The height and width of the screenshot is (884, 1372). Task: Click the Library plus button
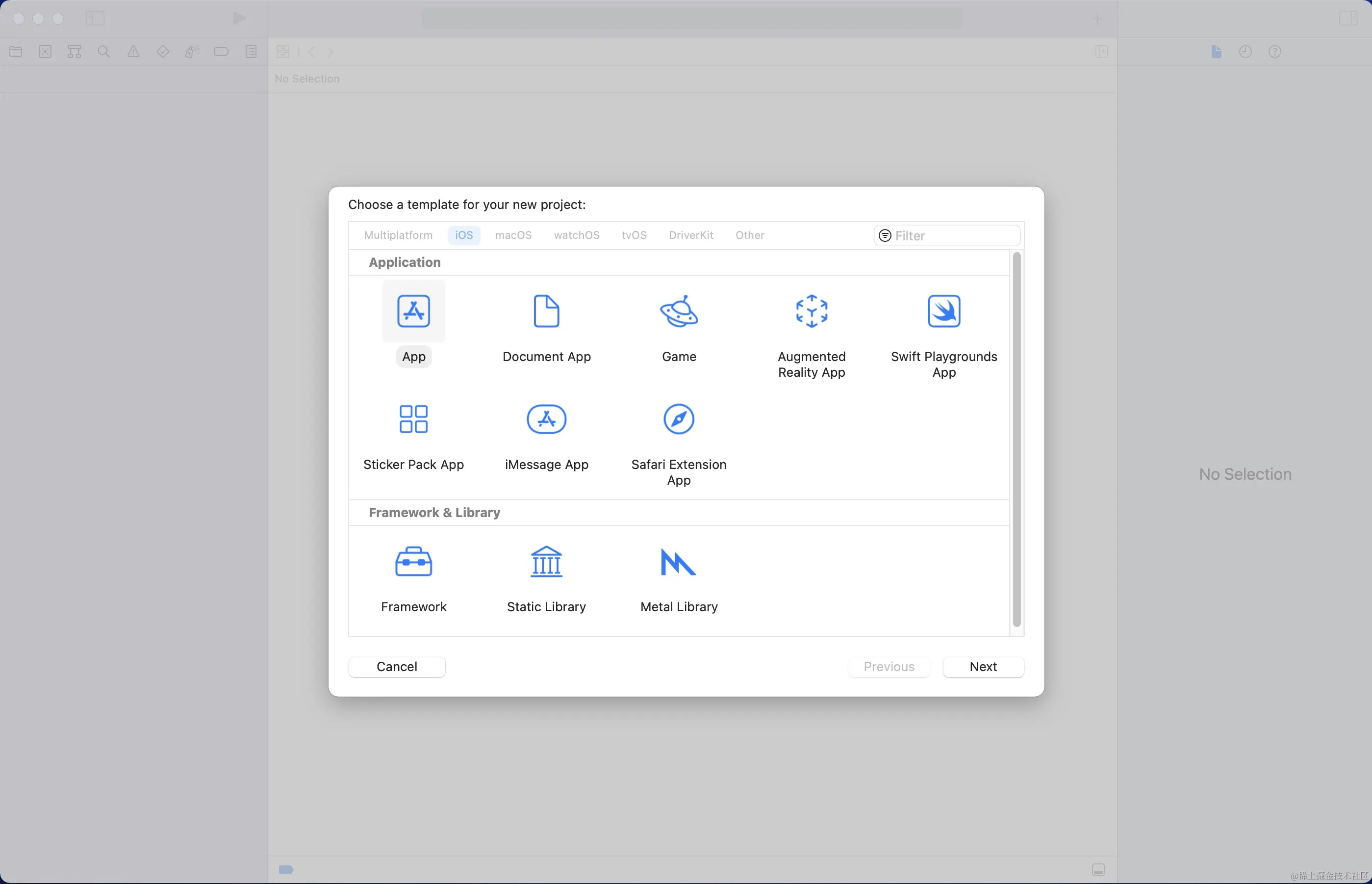pyautogui.click(x=1097, y=18)
